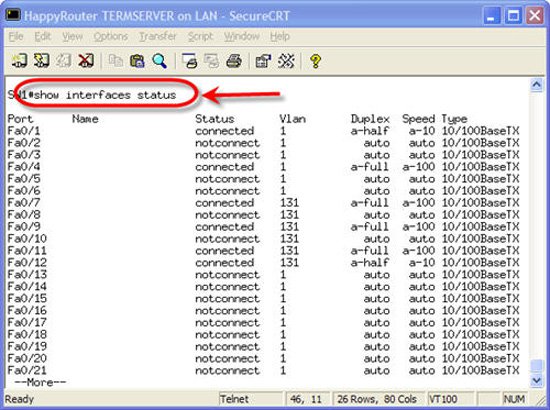Click 'VT100' in the status bar
The width and height of the screenshot is (550, 410).
pos(443,399)
